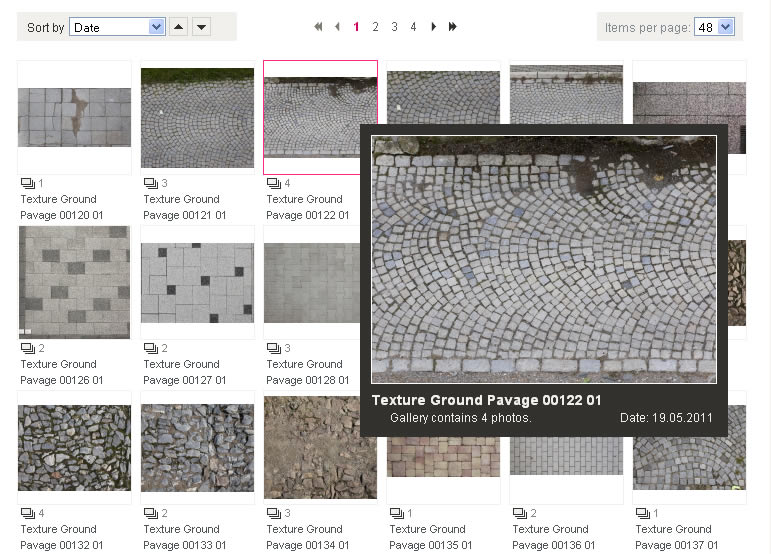Click title Texture Ground Pavage 00132 01
The image size is (771, 554).
tap(61, 537)
